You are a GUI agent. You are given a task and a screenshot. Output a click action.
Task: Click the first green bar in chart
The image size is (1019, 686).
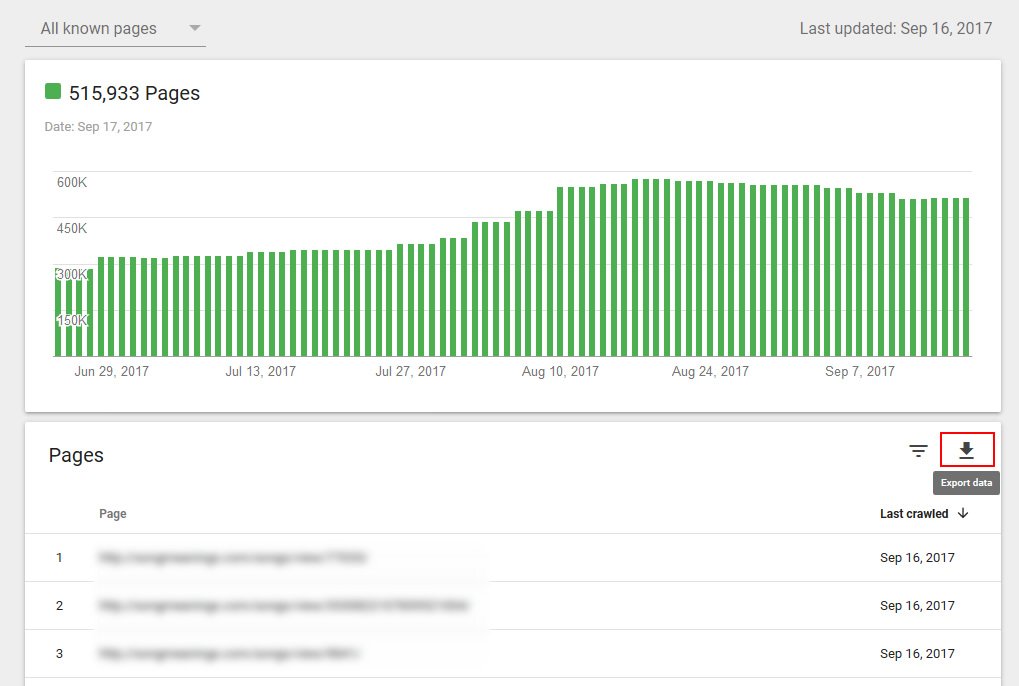pyautogui.click(x=58, y=312)
